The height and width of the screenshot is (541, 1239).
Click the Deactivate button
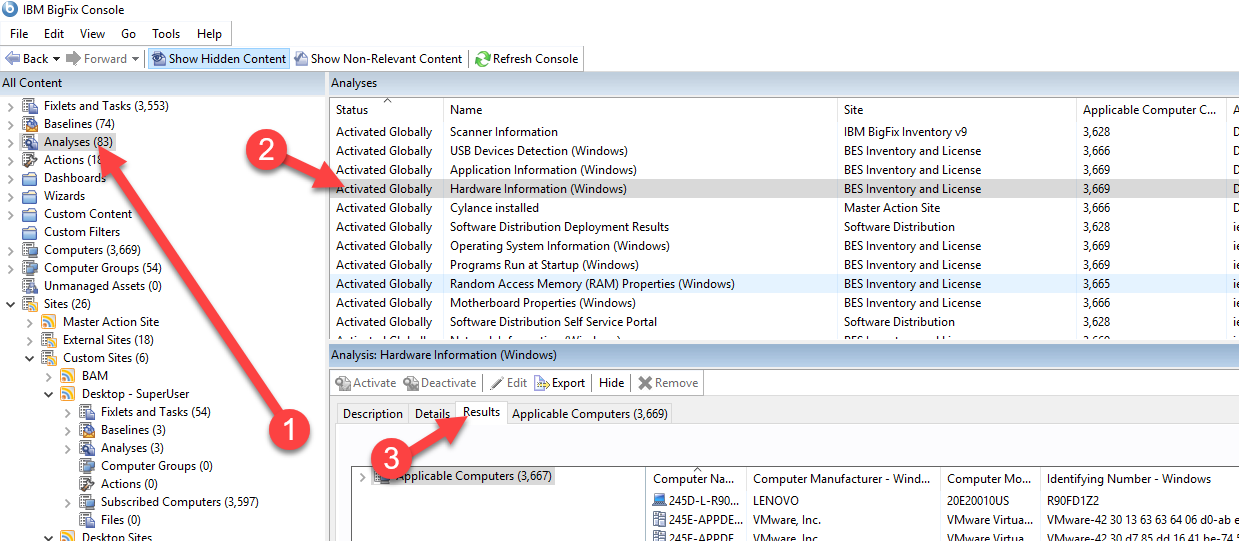440,383
